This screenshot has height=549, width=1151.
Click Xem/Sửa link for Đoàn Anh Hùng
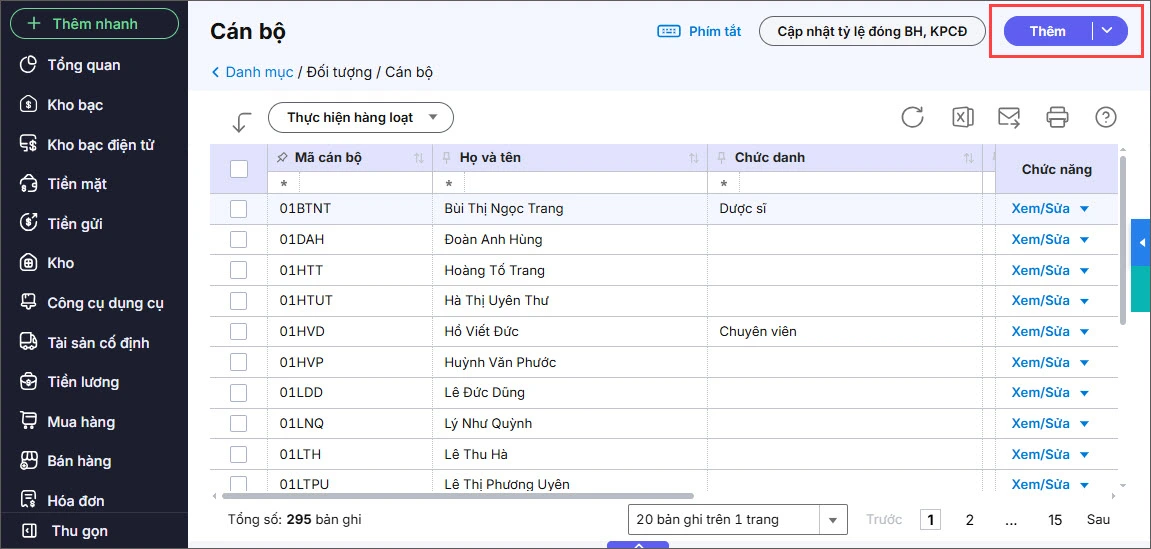pos(1040,240)
